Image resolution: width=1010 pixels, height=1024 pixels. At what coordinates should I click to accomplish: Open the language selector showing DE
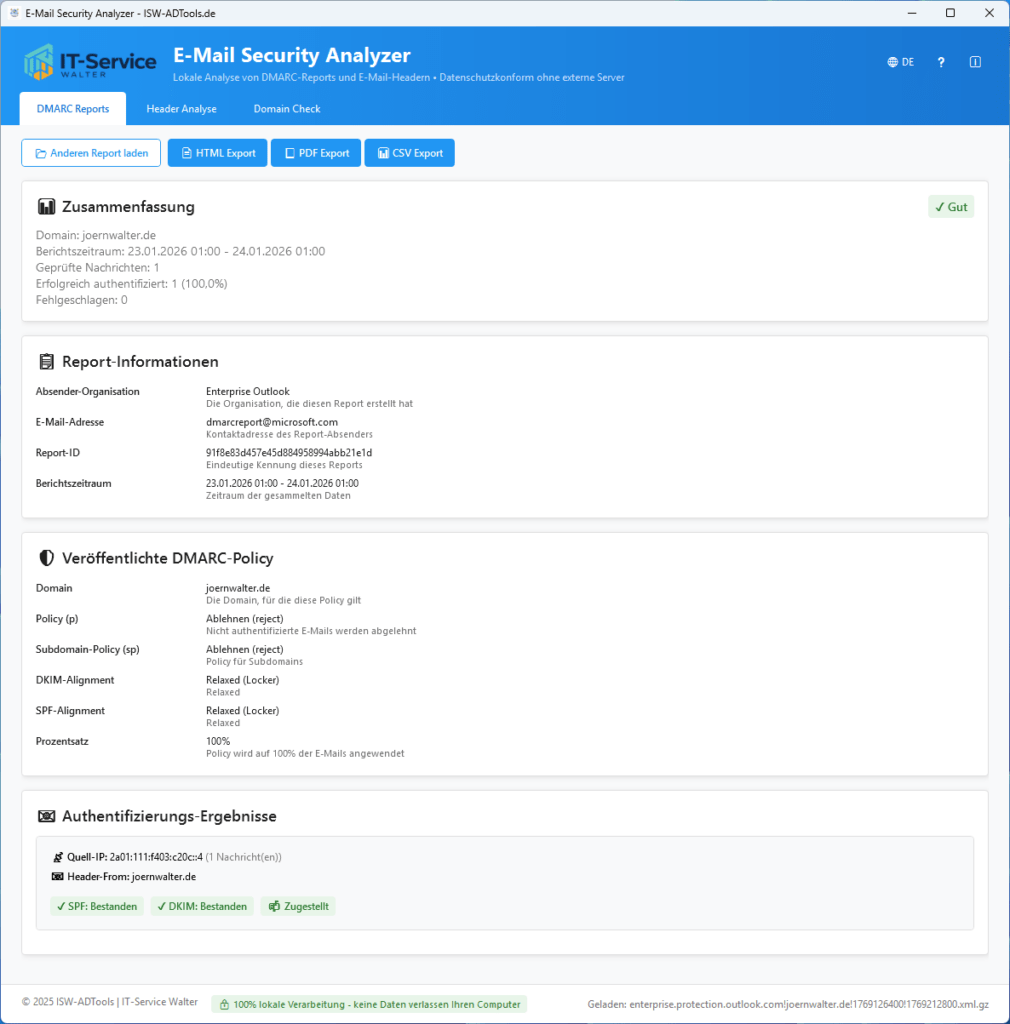[899, 61]
